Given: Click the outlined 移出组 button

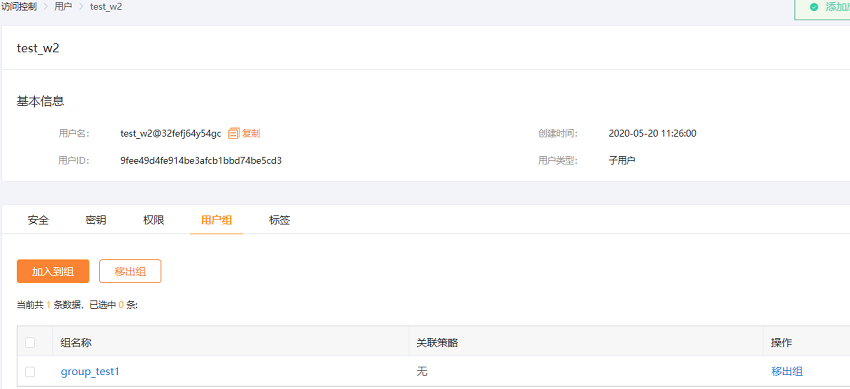Looking at the screenshot, I should [130, 271].
